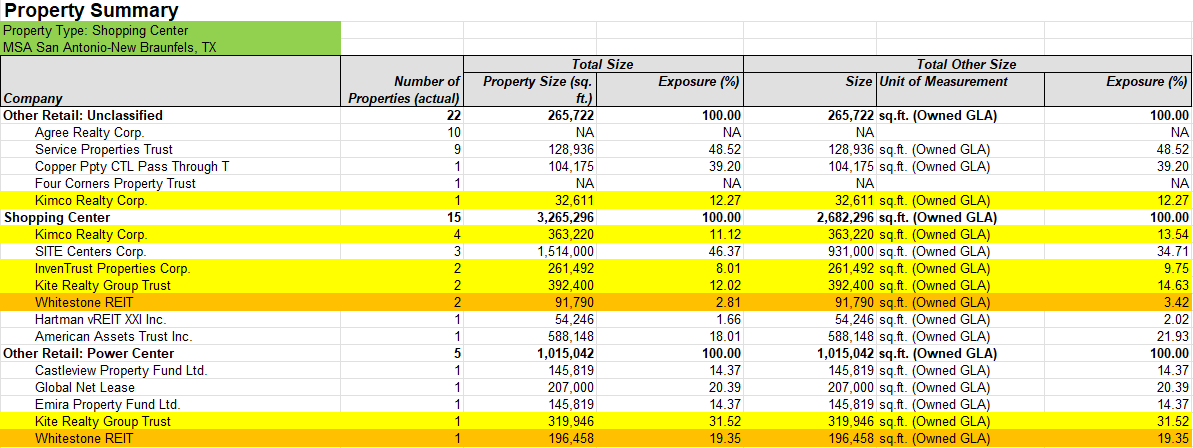Image resolution: width=1193 pixels, height=448 pixels.
Task: Click the Four Corners Property Trust cell
Action: [x=115, y=183]
